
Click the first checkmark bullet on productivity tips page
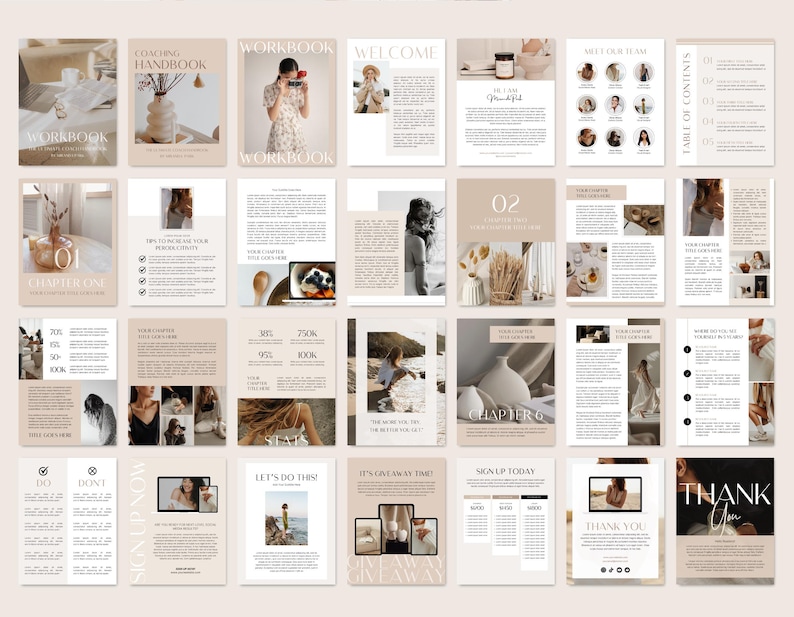(x=142, y=259)
